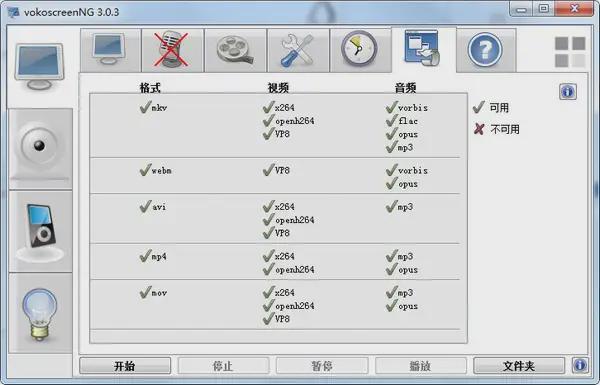Click the mkv format checkmark entry
The height and width of the screenshot is (385, 600).
click(x=153, y=108)
